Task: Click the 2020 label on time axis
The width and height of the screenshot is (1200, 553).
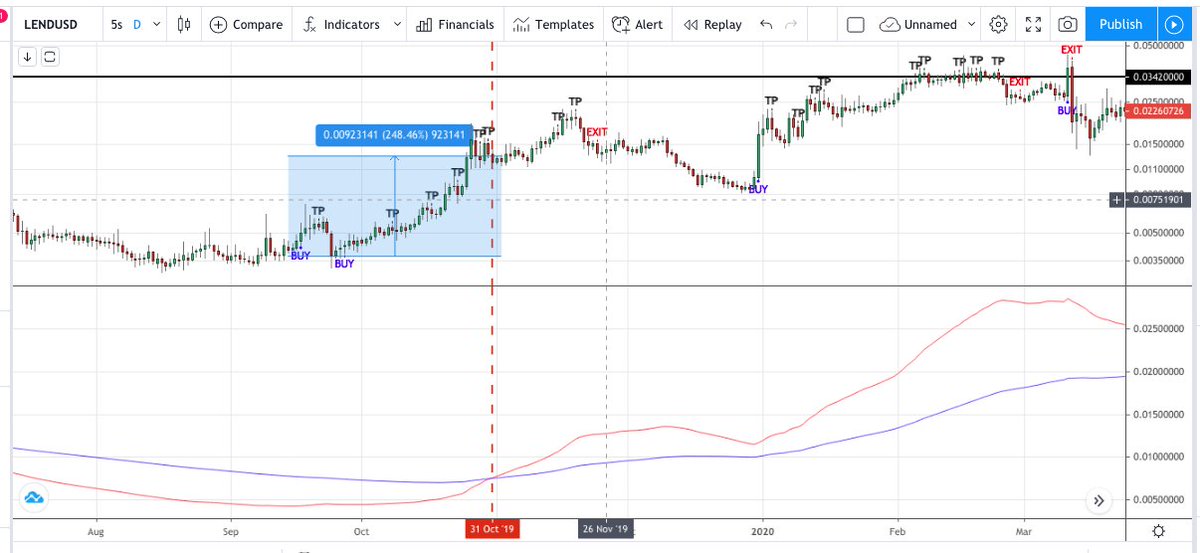Action: (x=763, y=532)
